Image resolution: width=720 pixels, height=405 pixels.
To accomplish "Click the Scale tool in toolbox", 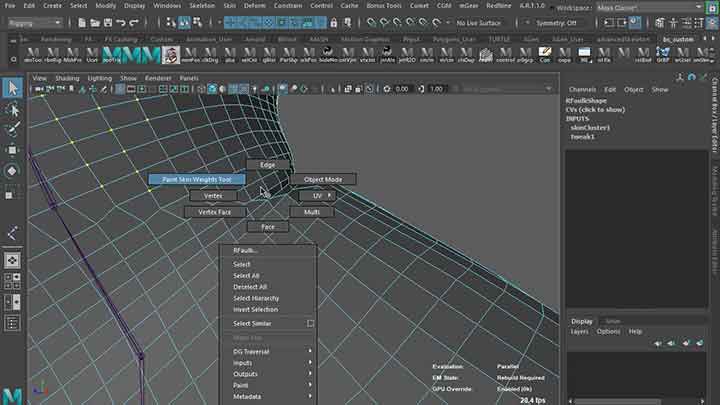I will coord(12,192).
